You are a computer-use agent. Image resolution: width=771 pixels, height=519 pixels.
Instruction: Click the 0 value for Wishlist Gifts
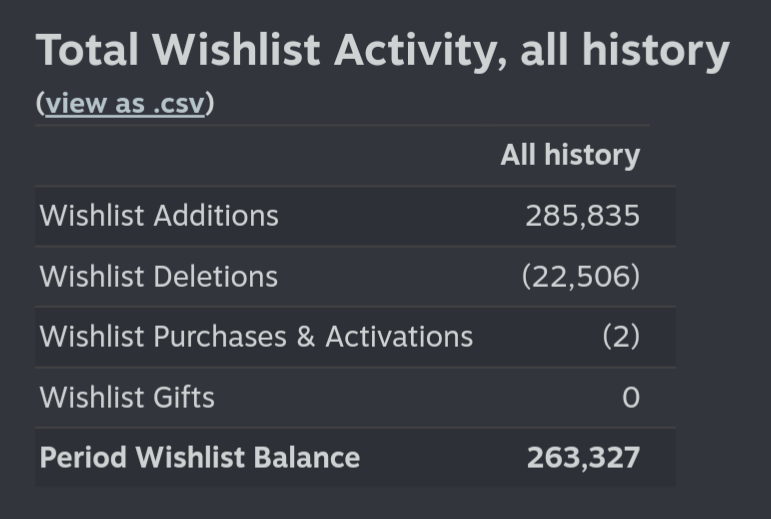click(x=631, y=398)
